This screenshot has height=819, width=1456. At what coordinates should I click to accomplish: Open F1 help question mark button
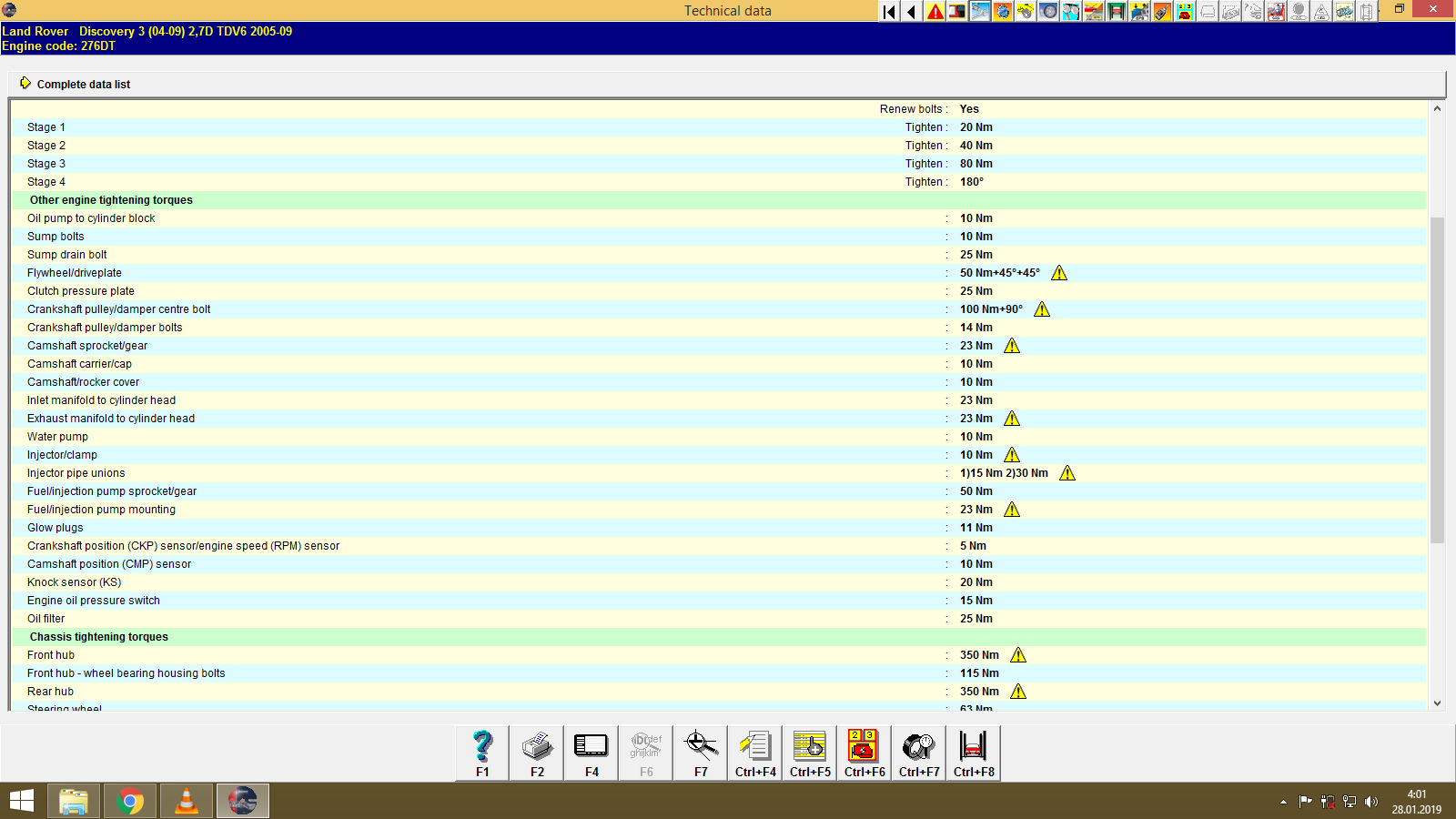coord(482,753)
